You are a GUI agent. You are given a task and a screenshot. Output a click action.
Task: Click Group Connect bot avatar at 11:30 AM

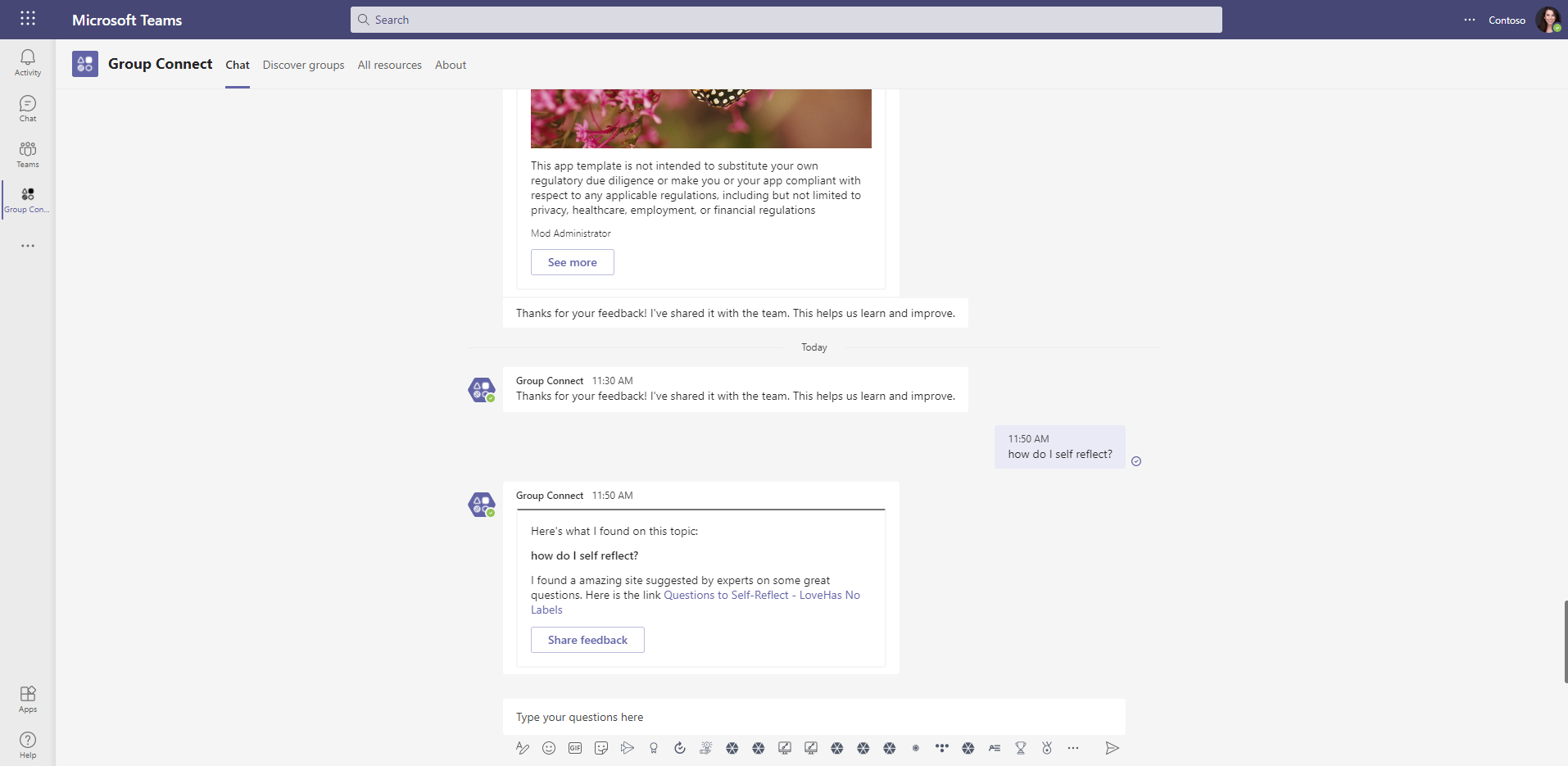click(x=482, y=390)
